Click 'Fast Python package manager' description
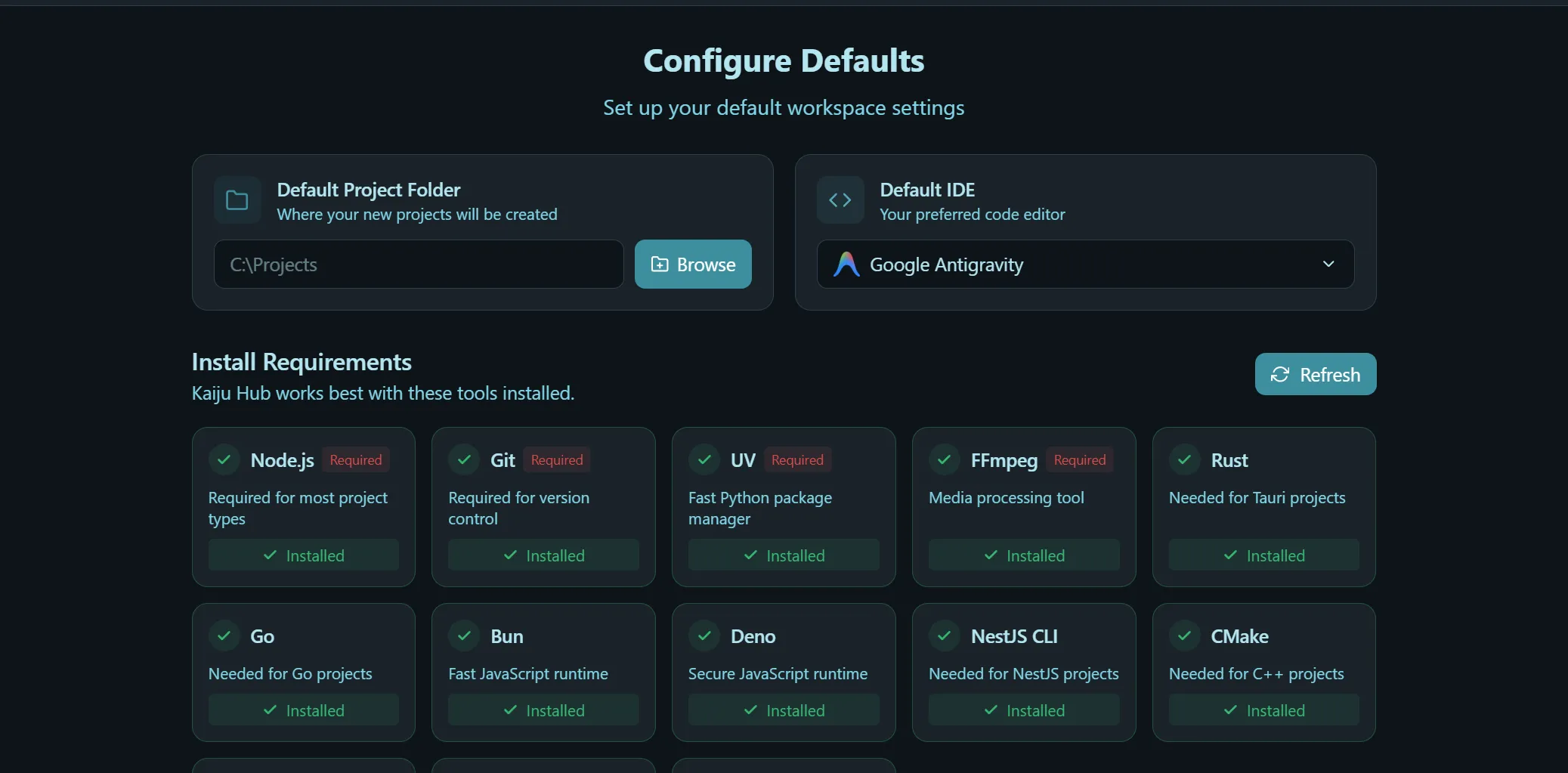The height and width of the screenshot is (773, 1568). click(760, 509)
